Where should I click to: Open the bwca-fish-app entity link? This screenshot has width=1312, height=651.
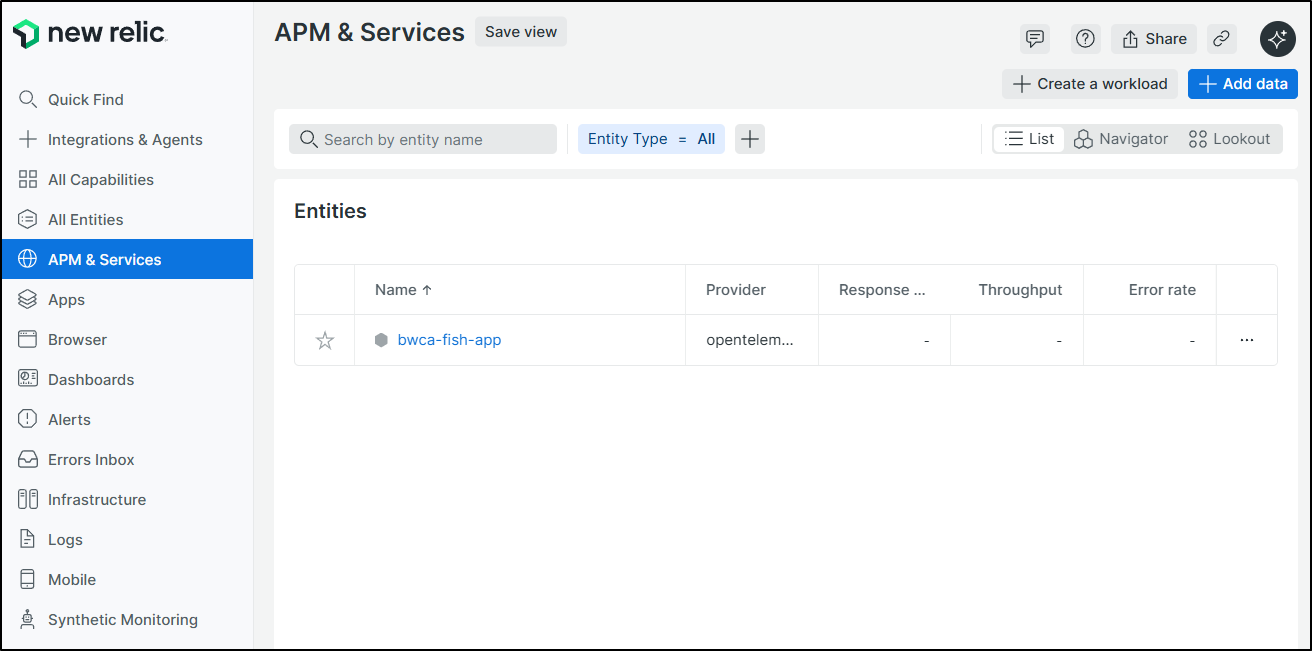[x=449, y=340]
